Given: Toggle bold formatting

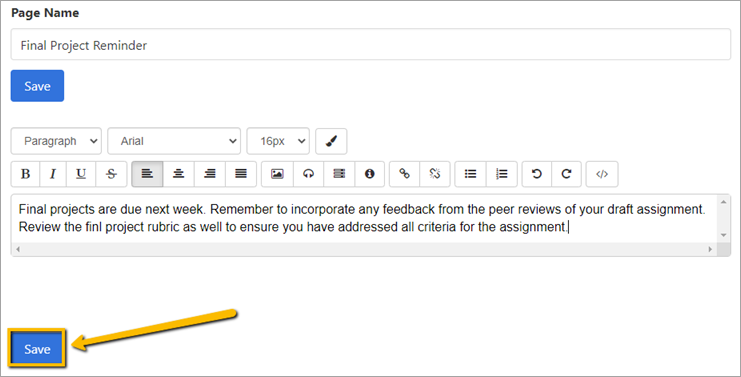Looking at the screenshot, I should tap(26, 174).
